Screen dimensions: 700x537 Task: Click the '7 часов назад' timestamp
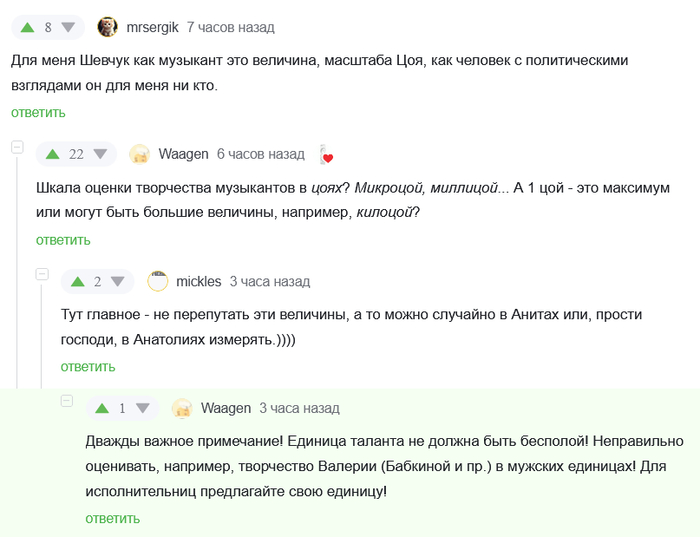pos(230,27)
